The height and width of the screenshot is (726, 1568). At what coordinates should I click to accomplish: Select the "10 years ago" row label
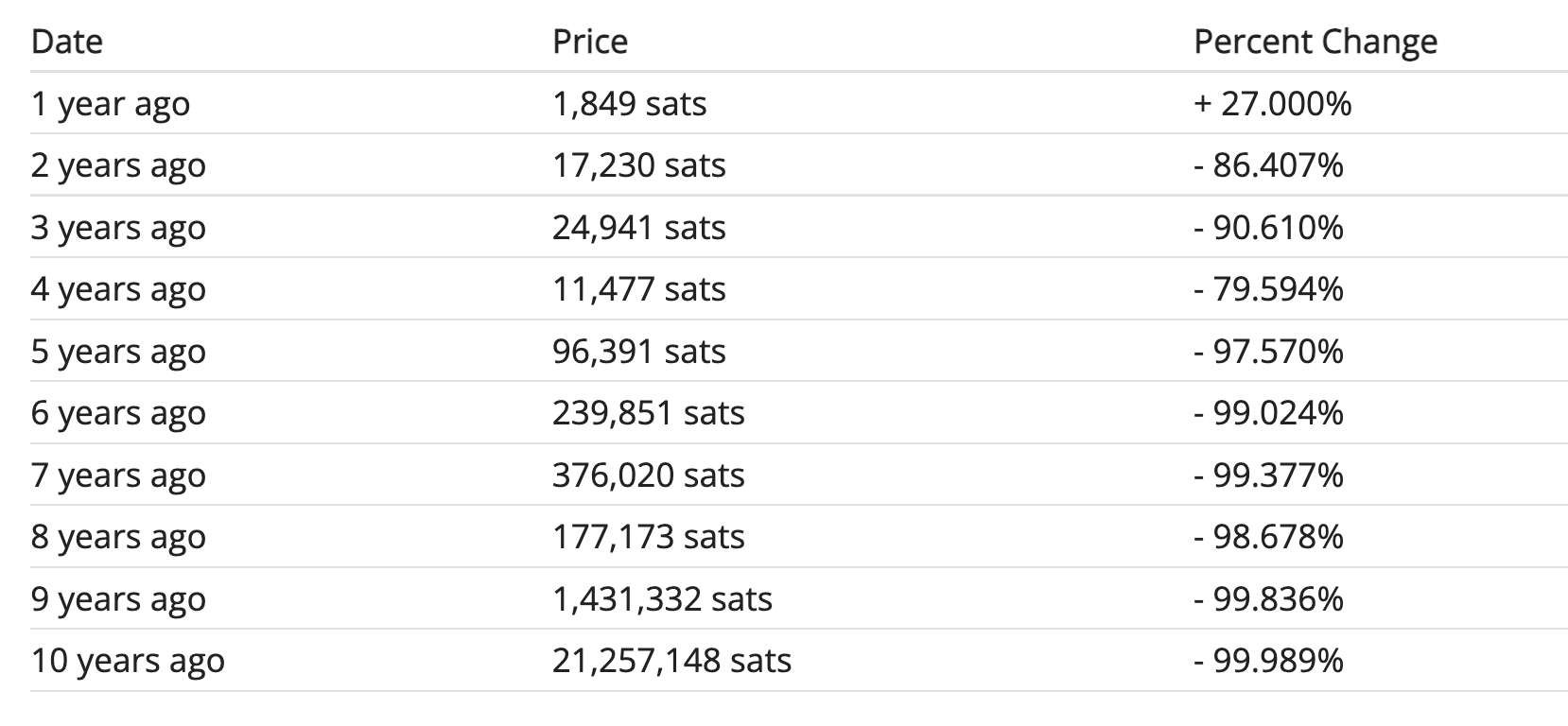[128, 661]
